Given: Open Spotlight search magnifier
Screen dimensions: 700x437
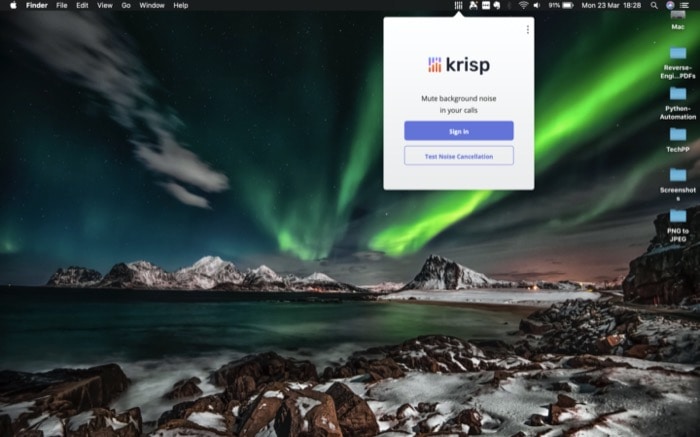Looking at the screenshot, I should coord(654,5).
